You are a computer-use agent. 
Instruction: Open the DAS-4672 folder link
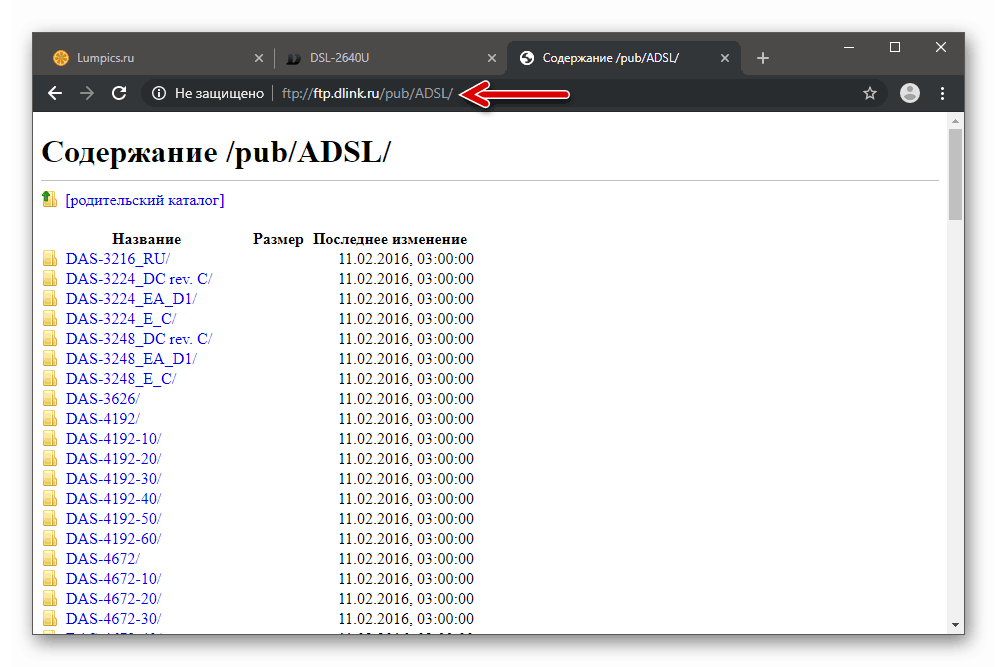[x=102, y=559]
